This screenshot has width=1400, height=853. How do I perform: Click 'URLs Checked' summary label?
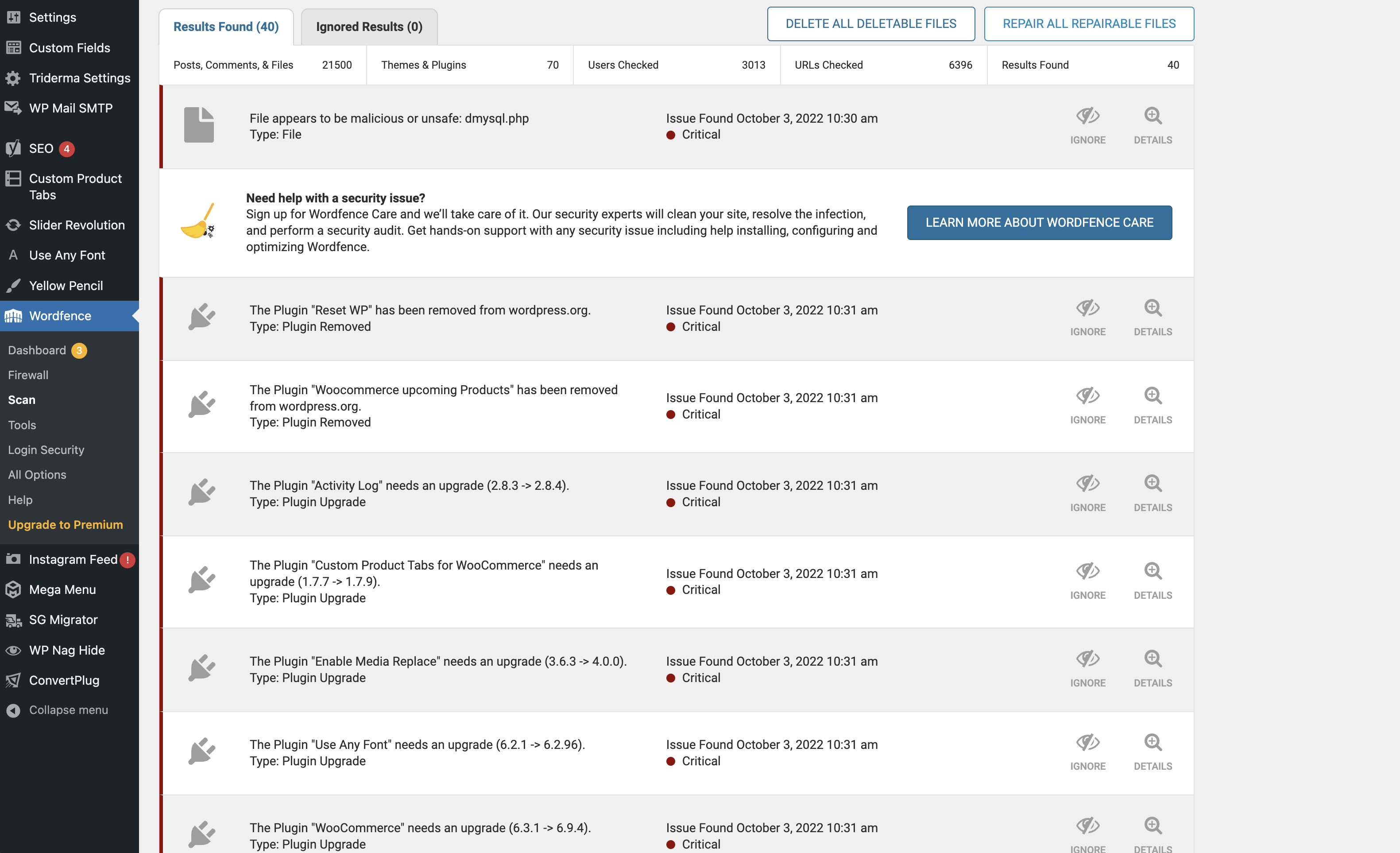click(828, 65)
